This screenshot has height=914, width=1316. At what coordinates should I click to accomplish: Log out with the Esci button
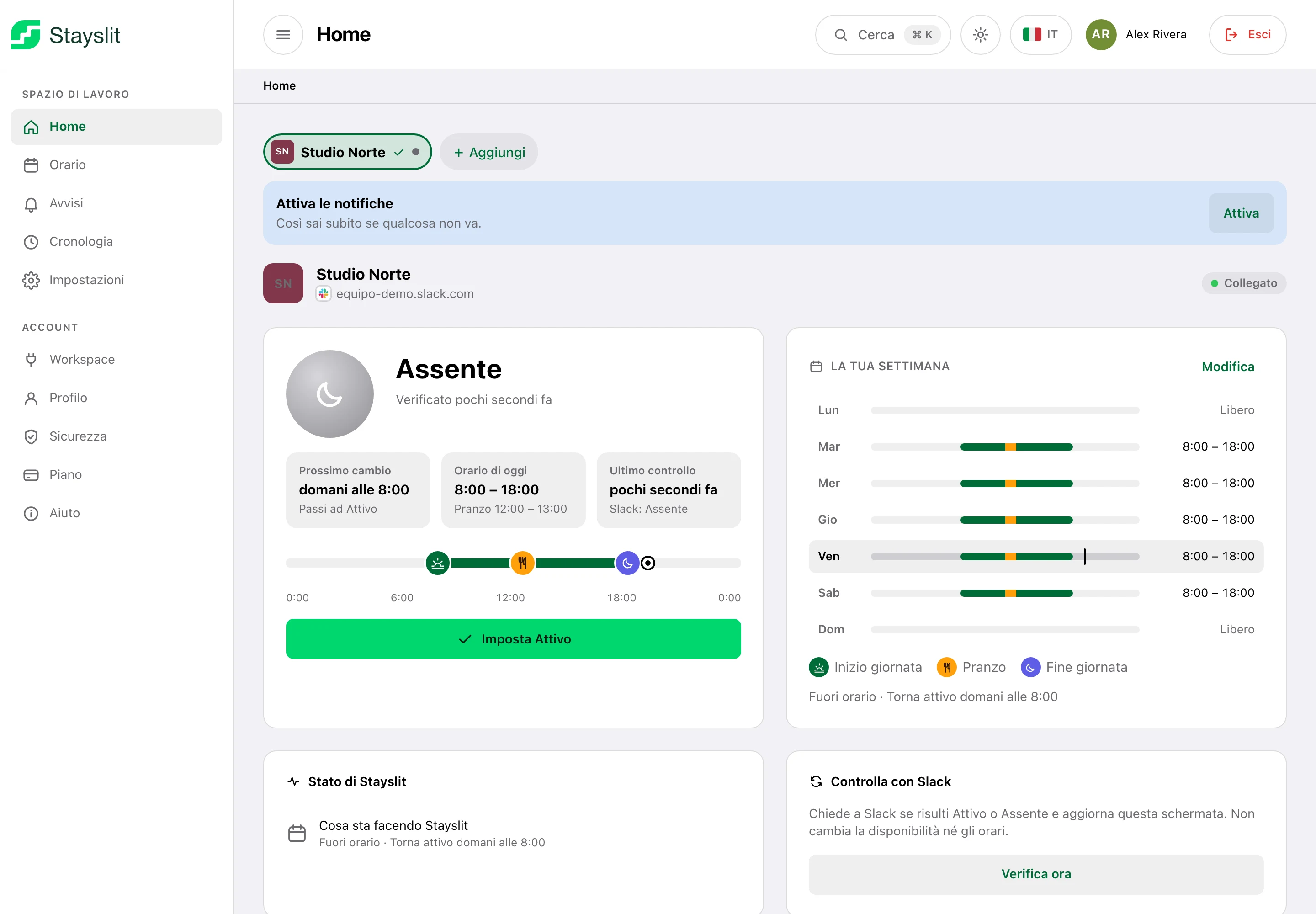coord(1247,35)
